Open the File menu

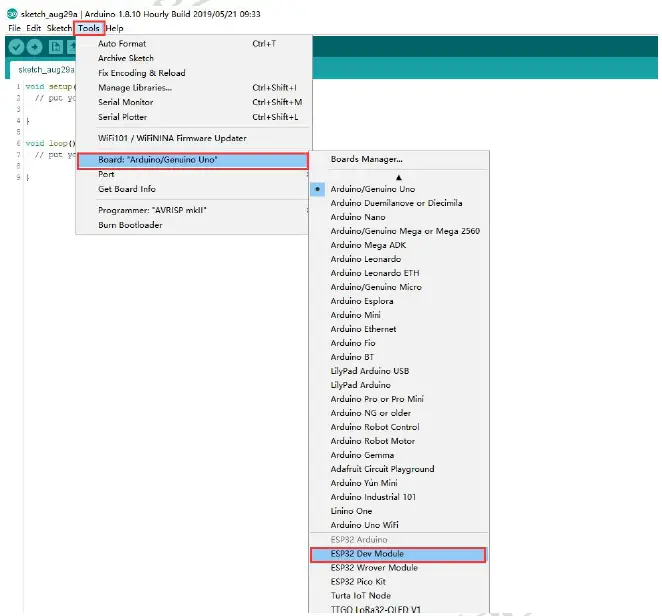(14, 28)
